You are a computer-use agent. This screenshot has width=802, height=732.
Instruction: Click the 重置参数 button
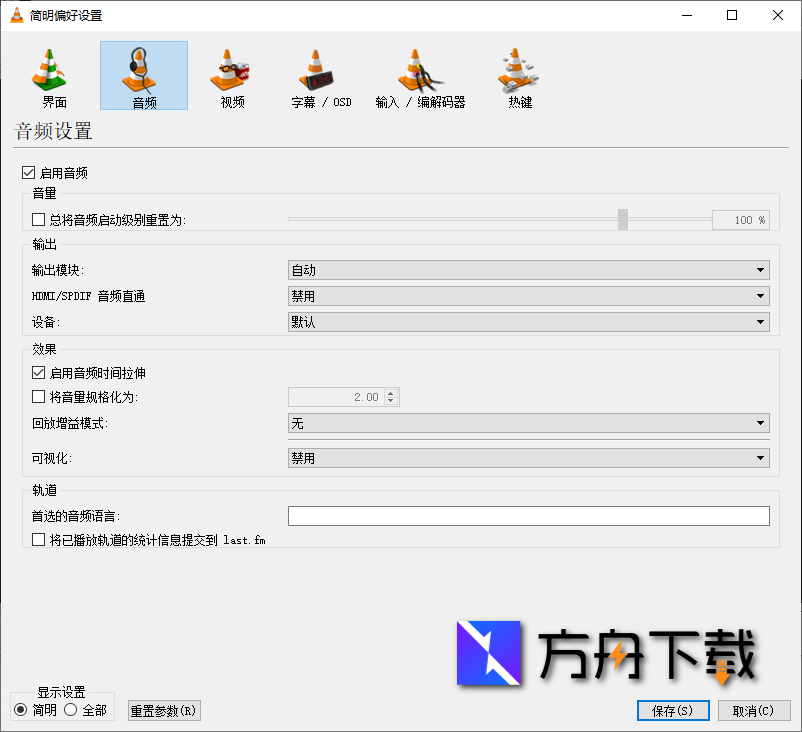tap(163, 710)
